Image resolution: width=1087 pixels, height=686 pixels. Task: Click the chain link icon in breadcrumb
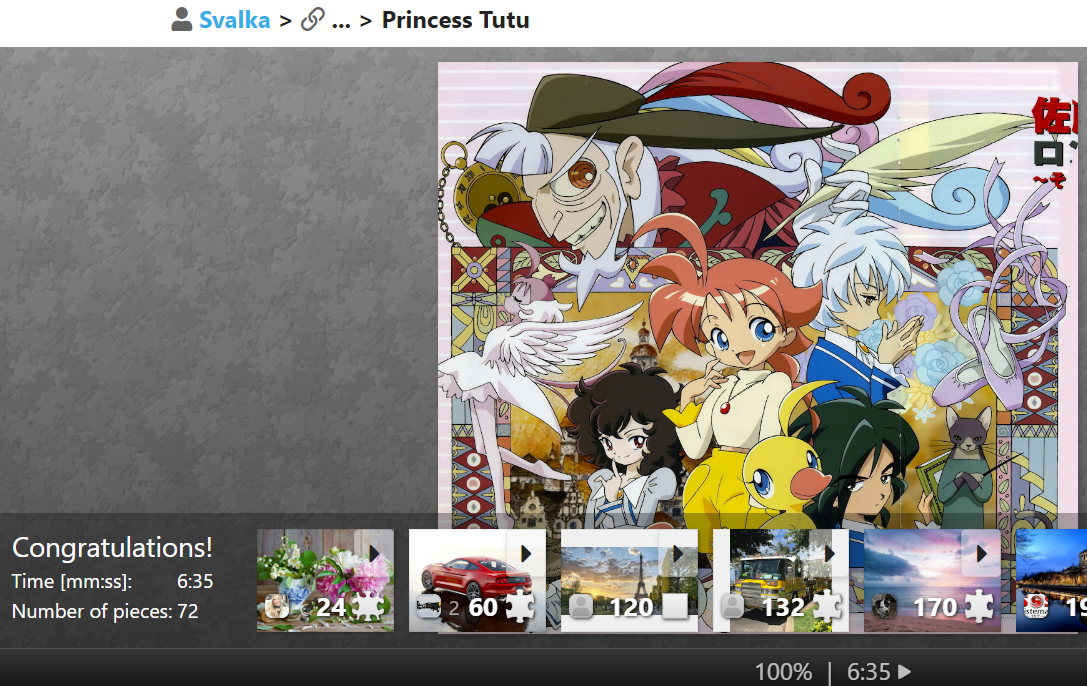click(x=313, y=19)
